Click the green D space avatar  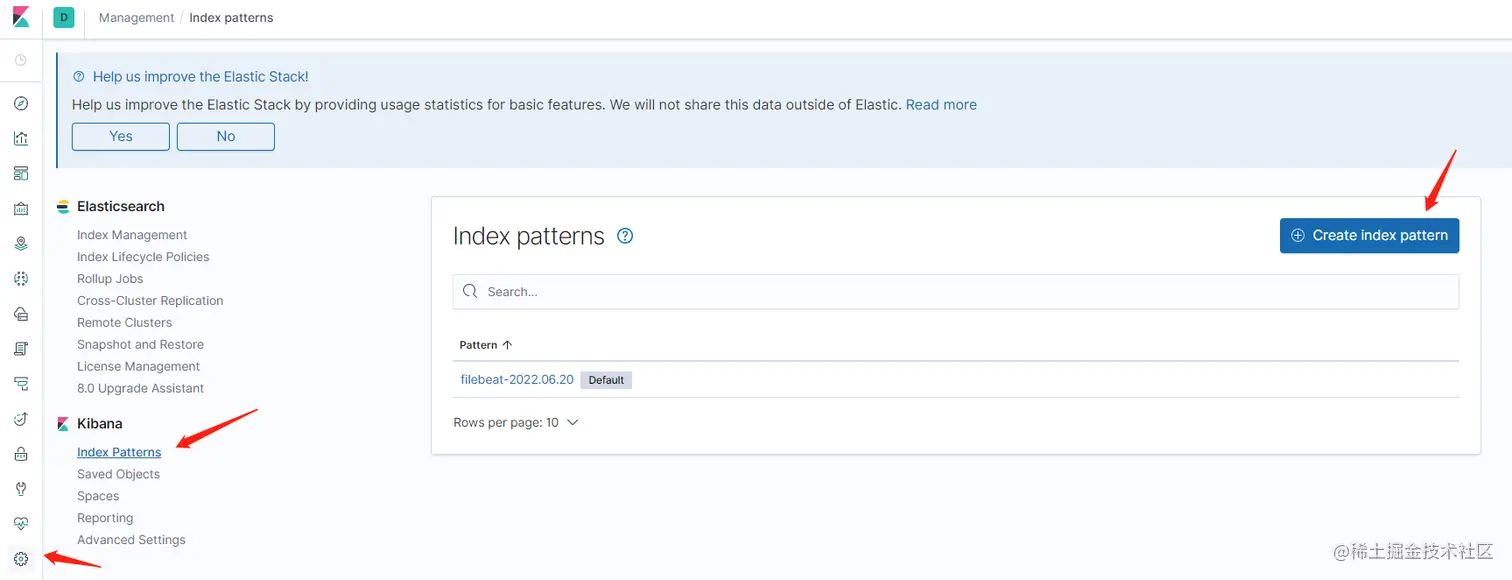64,17
